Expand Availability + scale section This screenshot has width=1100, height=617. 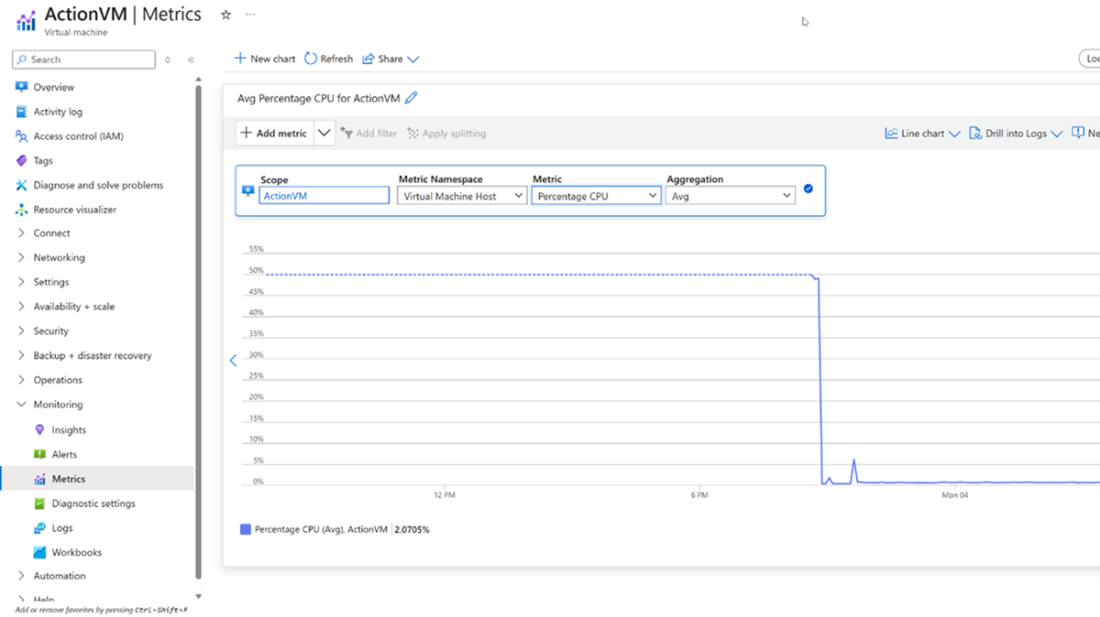[x=21, y=306]
